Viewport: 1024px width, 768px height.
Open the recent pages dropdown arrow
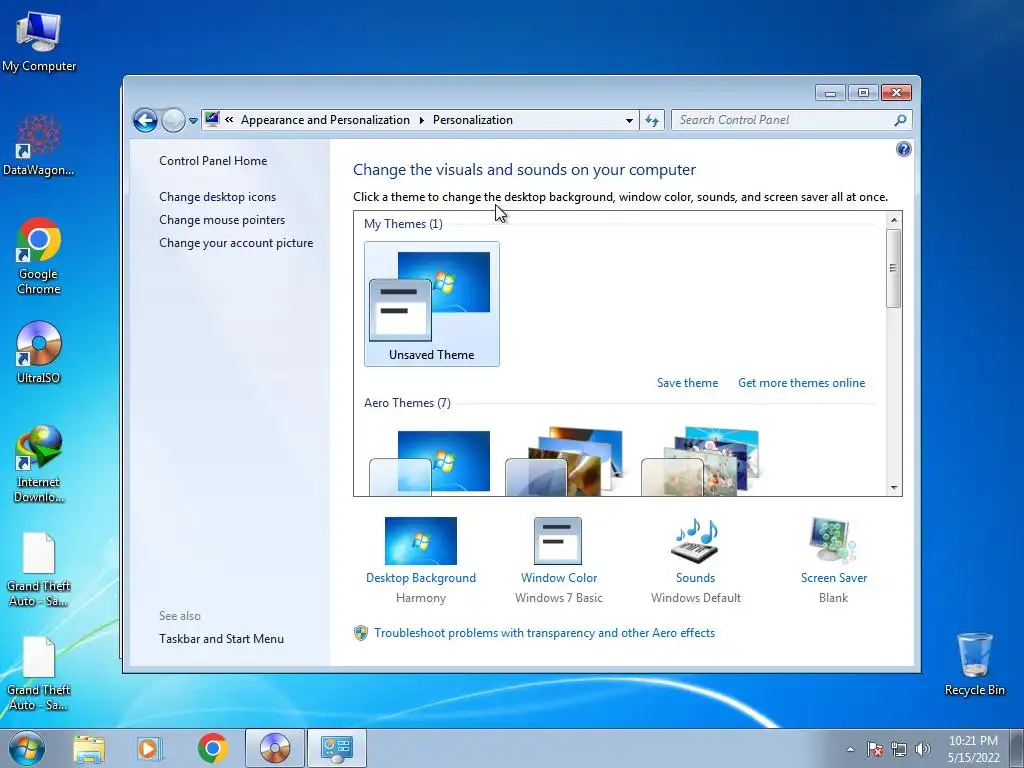click(x=193, y=121)
